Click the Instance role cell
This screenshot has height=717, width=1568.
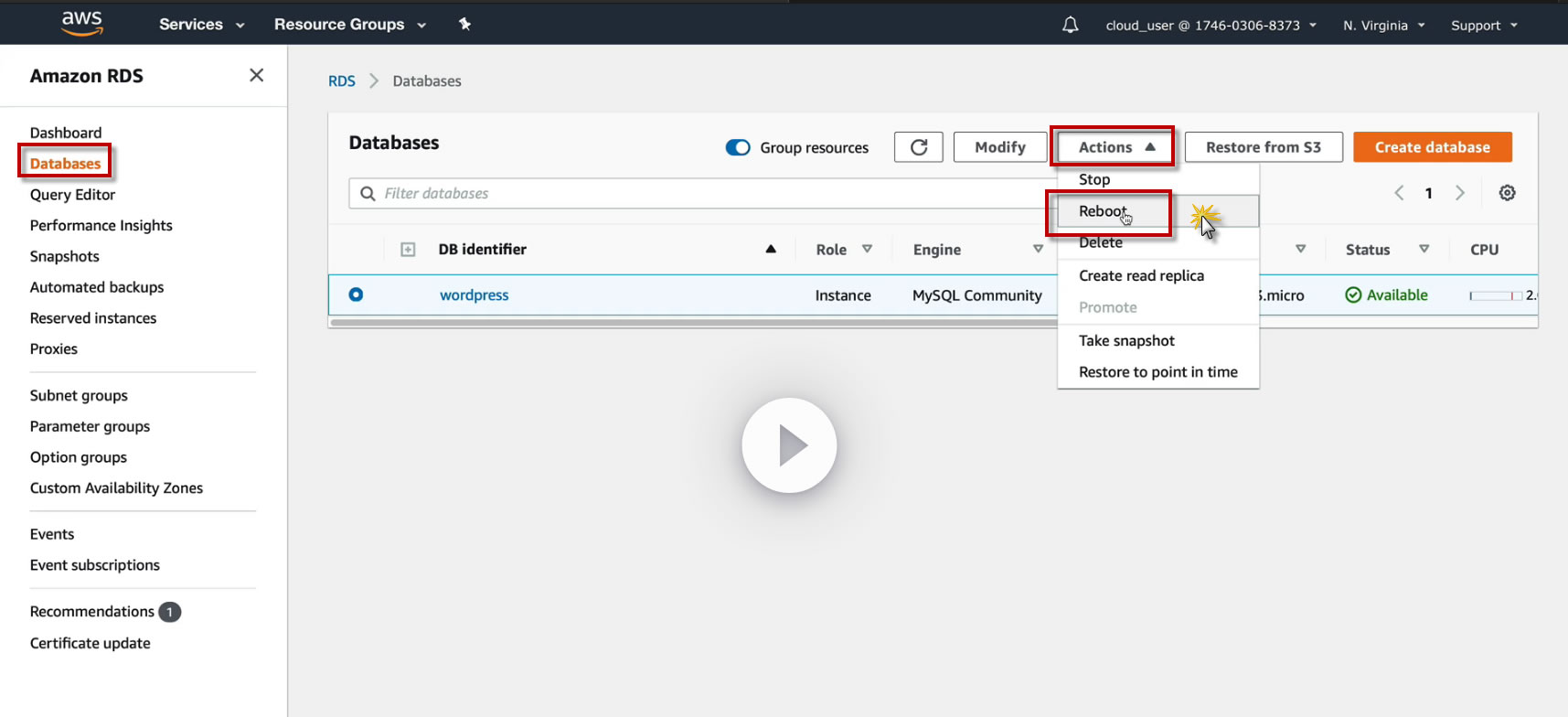click(x=843, y=295)
